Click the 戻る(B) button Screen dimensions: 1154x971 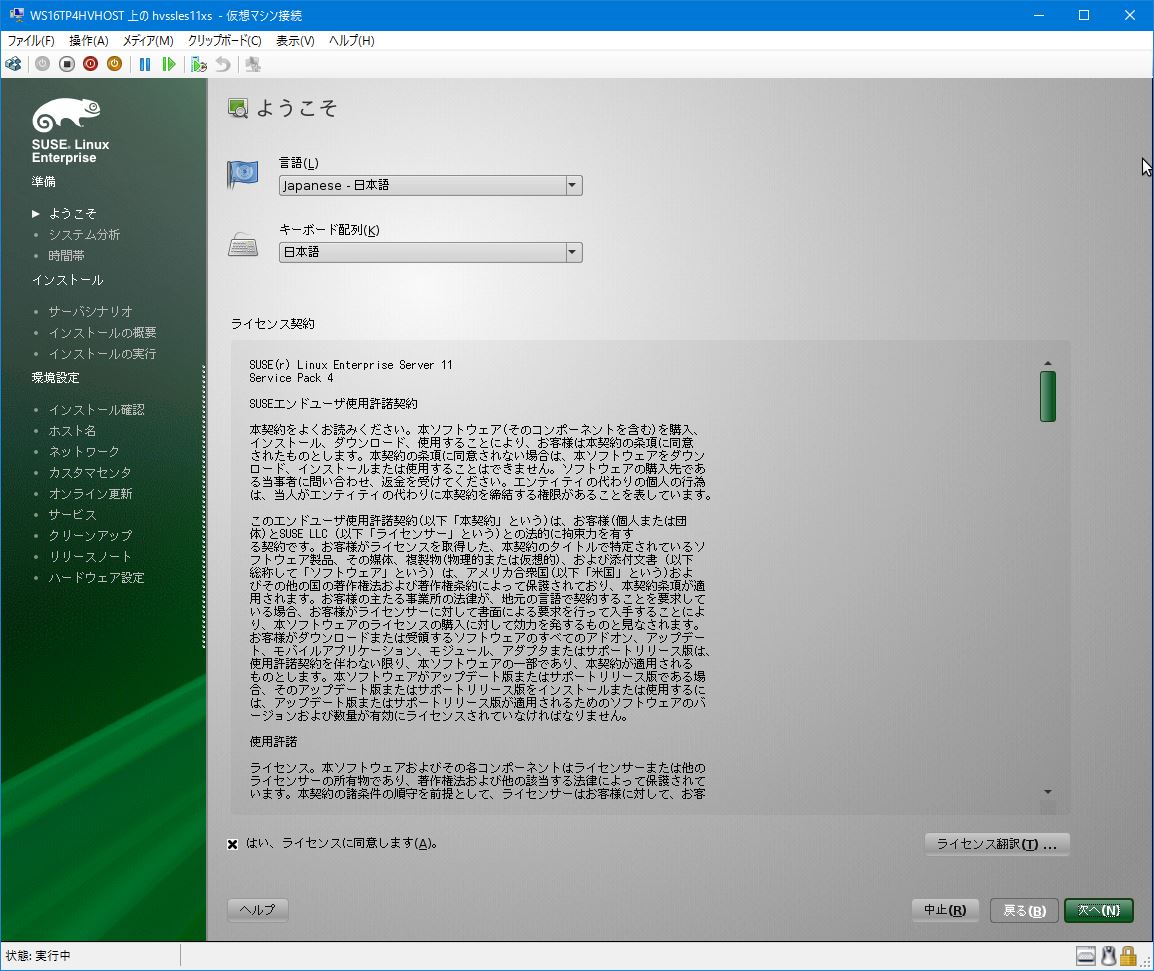tap(1024, 911)
